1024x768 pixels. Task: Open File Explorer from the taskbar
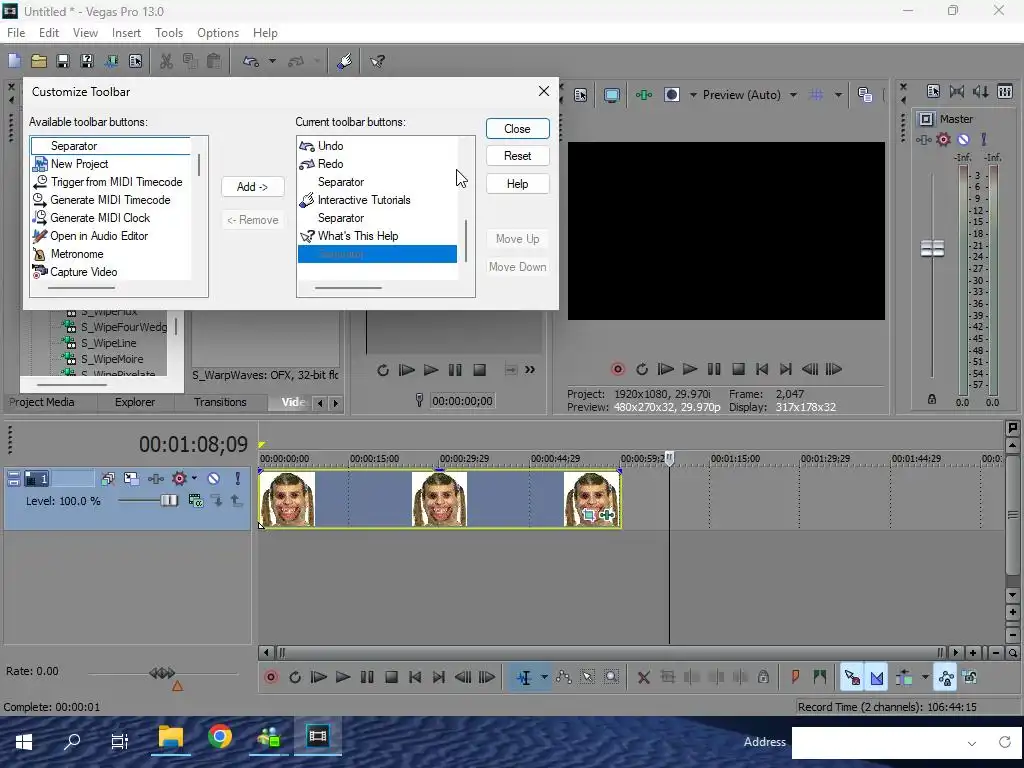tap(170, 737)
